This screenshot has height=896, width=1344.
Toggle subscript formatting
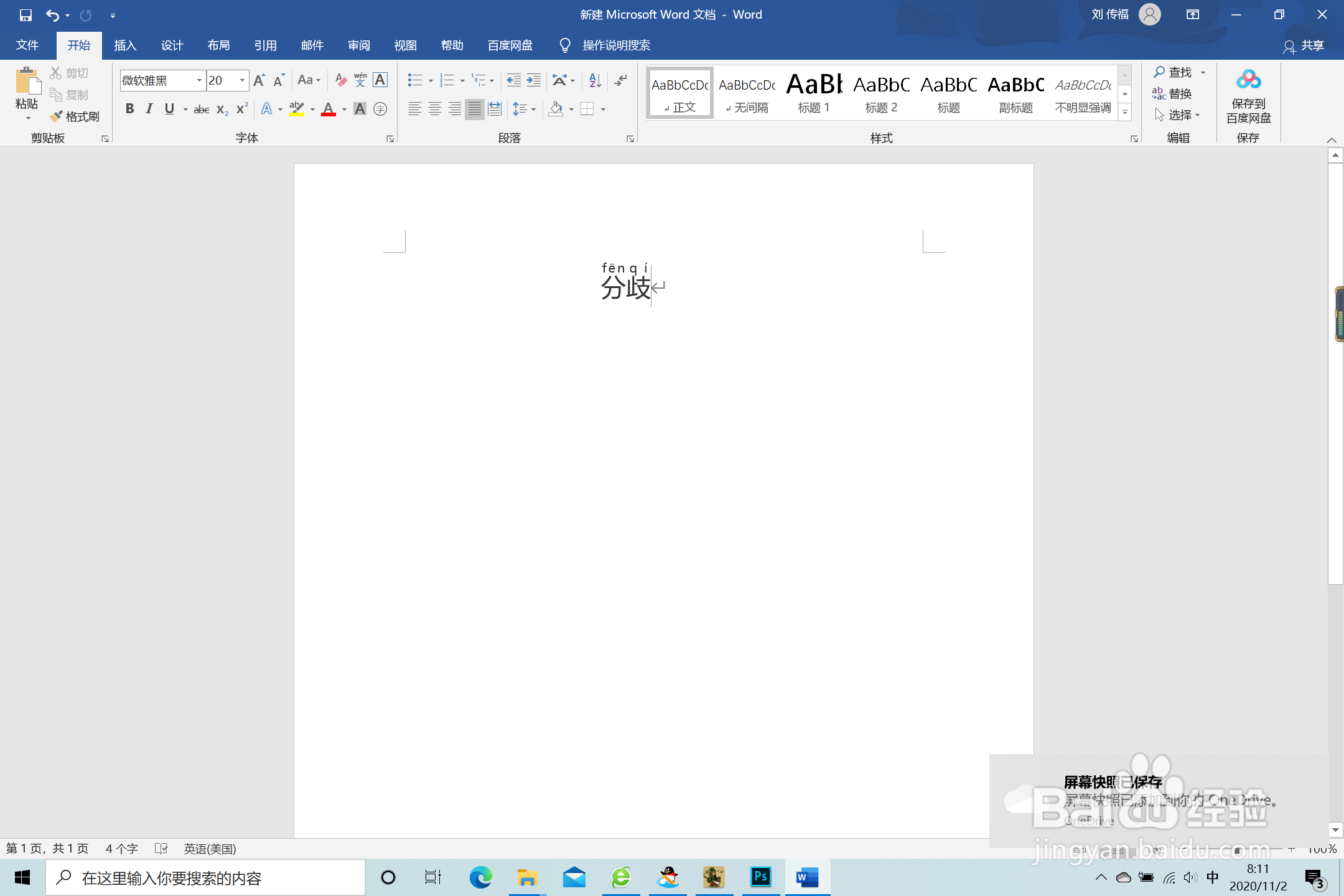pos(222,109)
